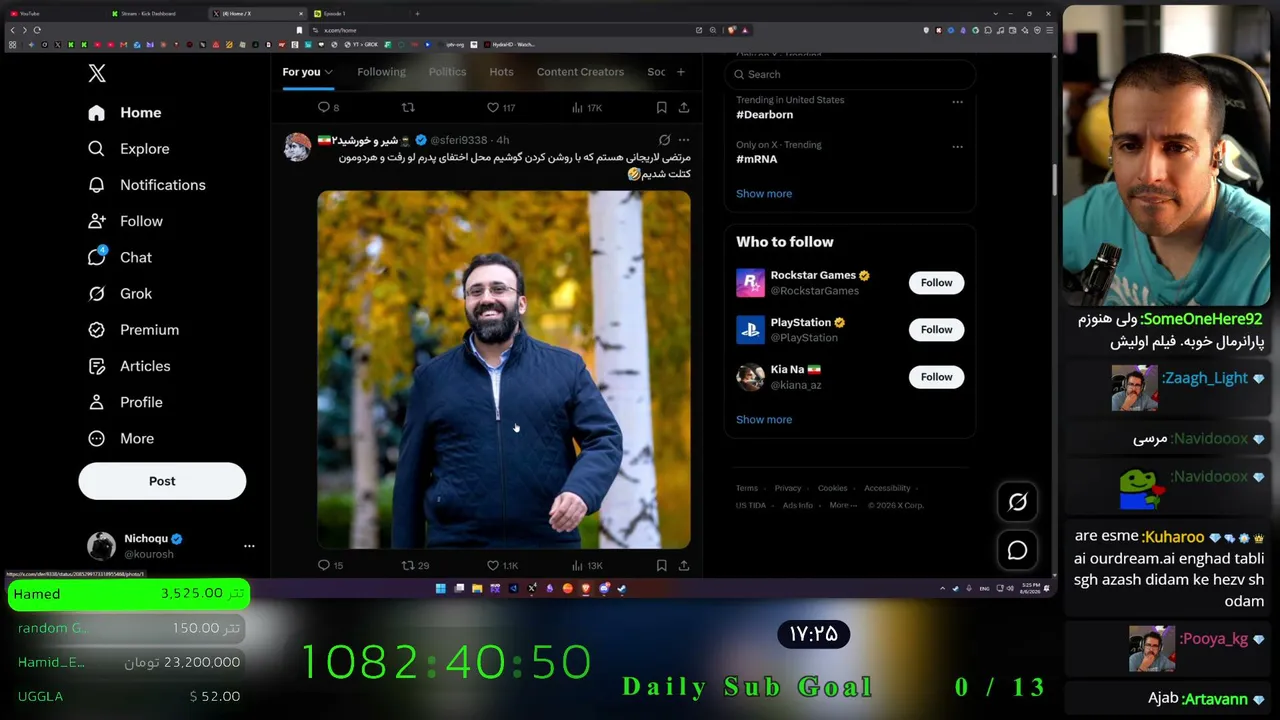
Task: Expand the footer More menu
Action: (843, 505)
